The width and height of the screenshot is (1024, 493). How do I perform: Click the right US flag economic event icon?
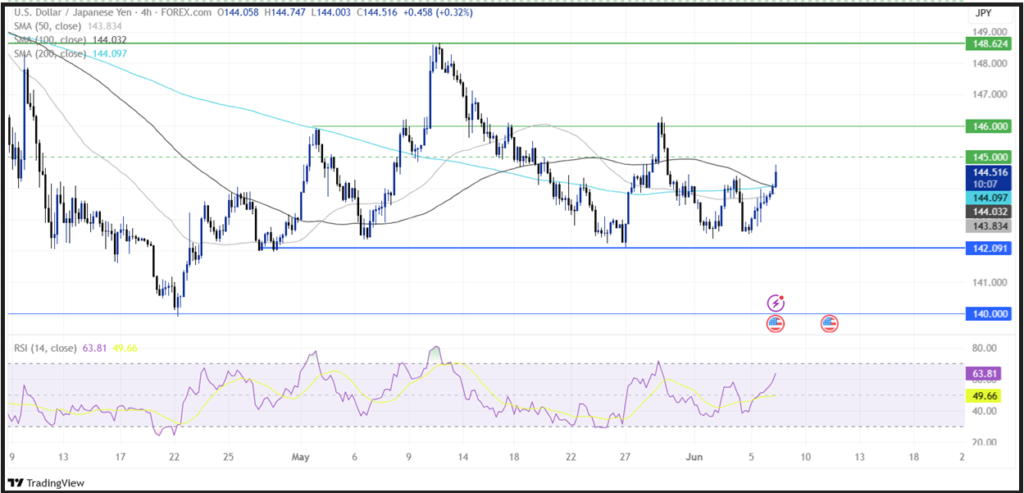point(830,322)
